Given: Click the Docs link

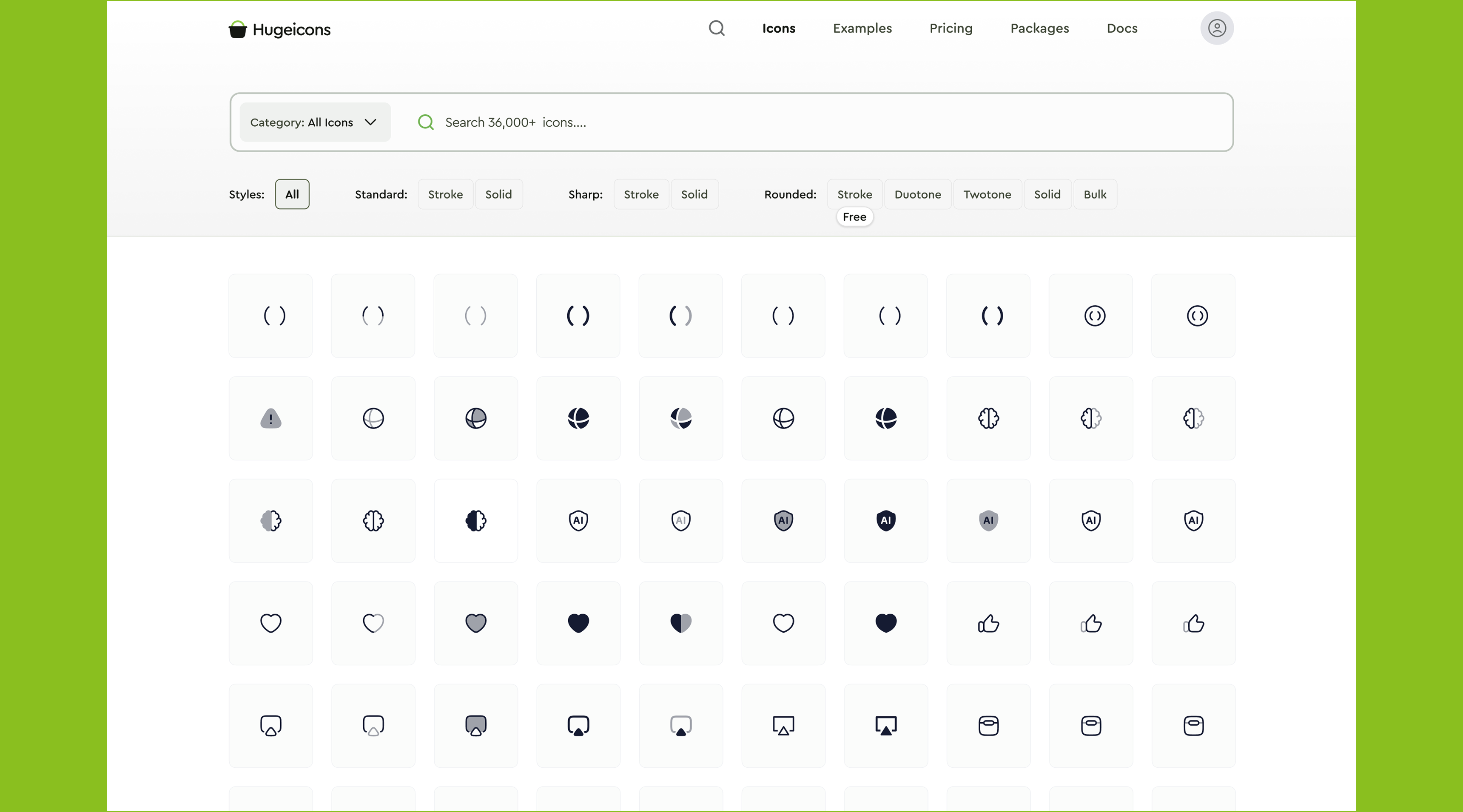Looking at the screenshot, I should 1121,28.
